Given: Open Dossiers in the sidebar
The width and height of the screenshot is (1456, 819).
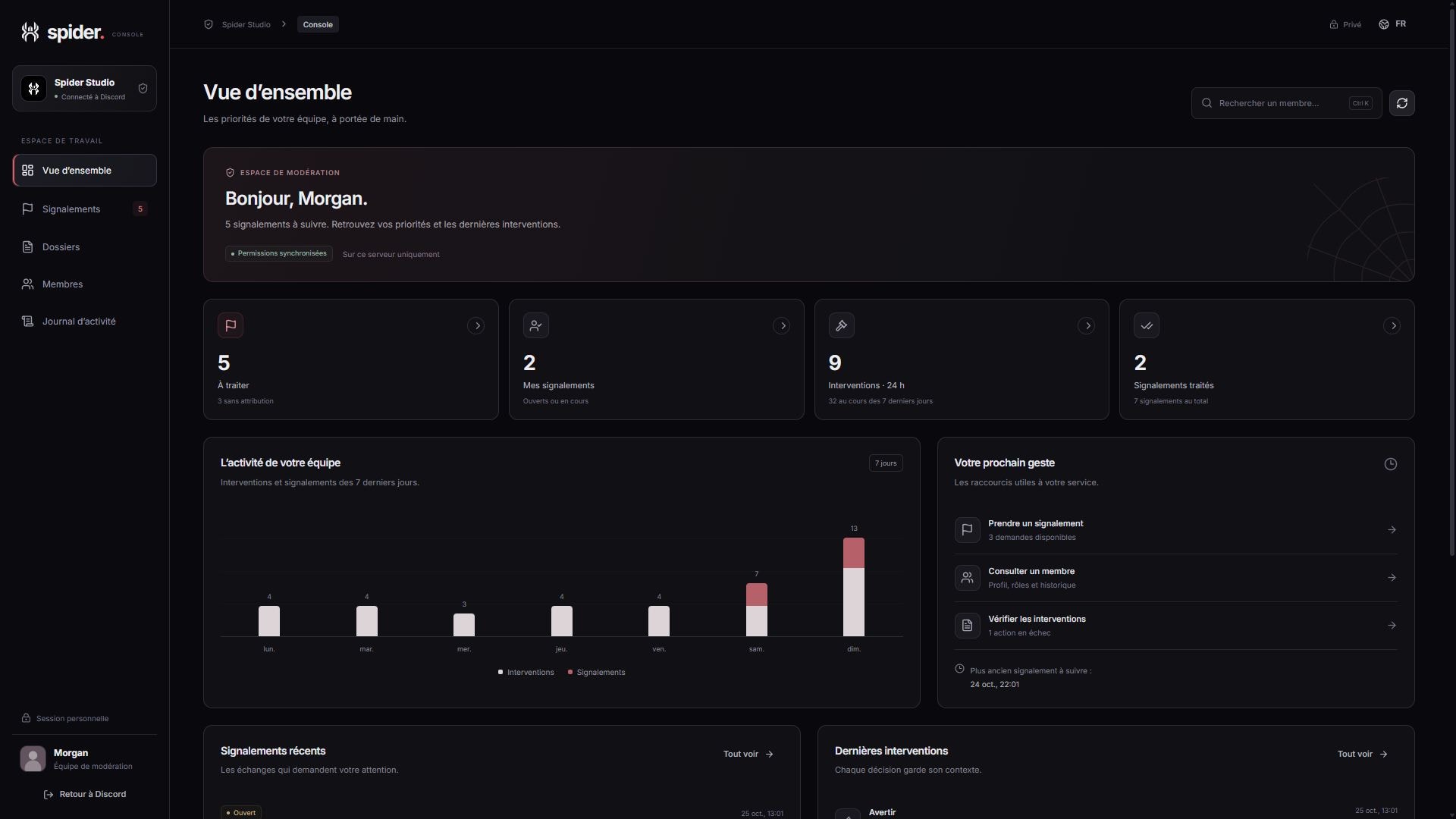Looking at the screenshot, I should [x=85, y=247].
